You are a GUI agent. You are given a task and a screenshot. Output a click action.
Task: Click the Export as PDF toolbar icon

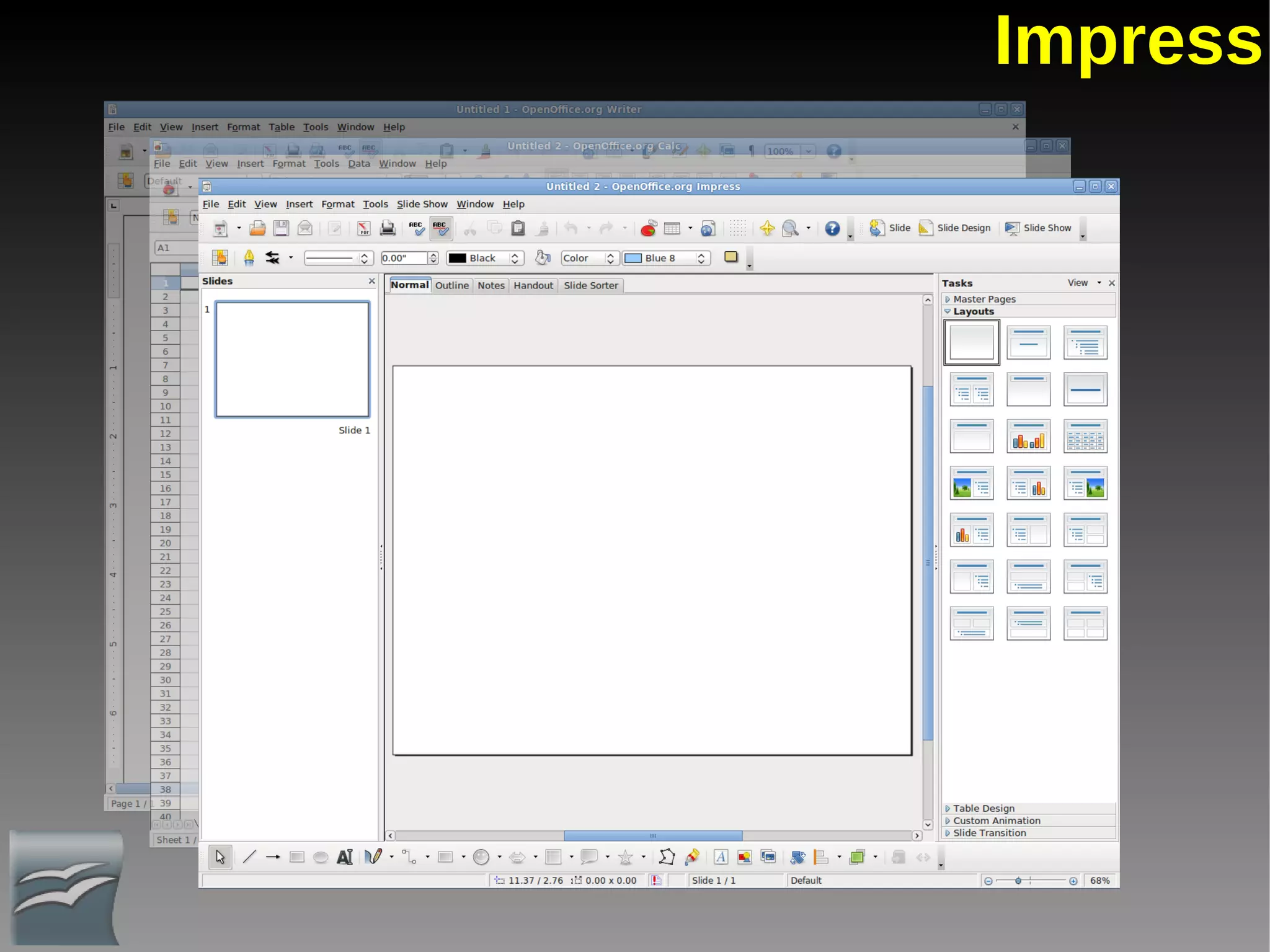[364, 228]
